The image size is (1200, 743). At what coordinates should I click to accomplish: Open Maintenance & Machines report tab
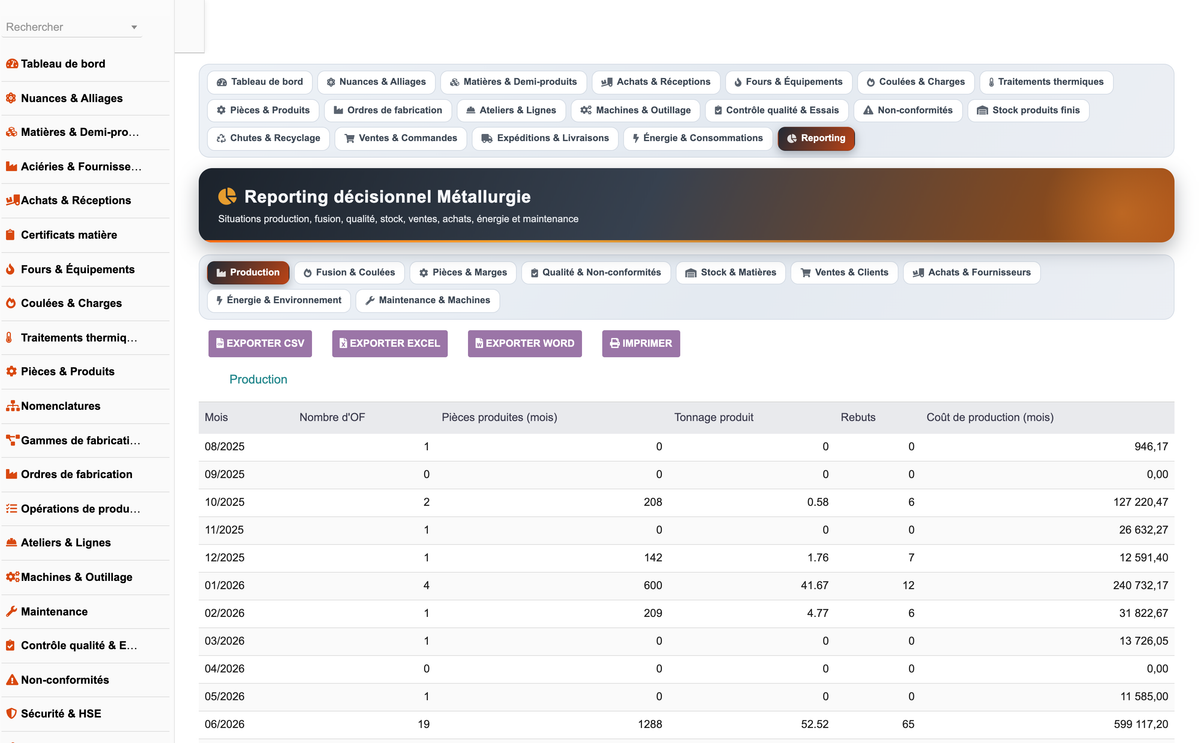click(x=428, y=300)
